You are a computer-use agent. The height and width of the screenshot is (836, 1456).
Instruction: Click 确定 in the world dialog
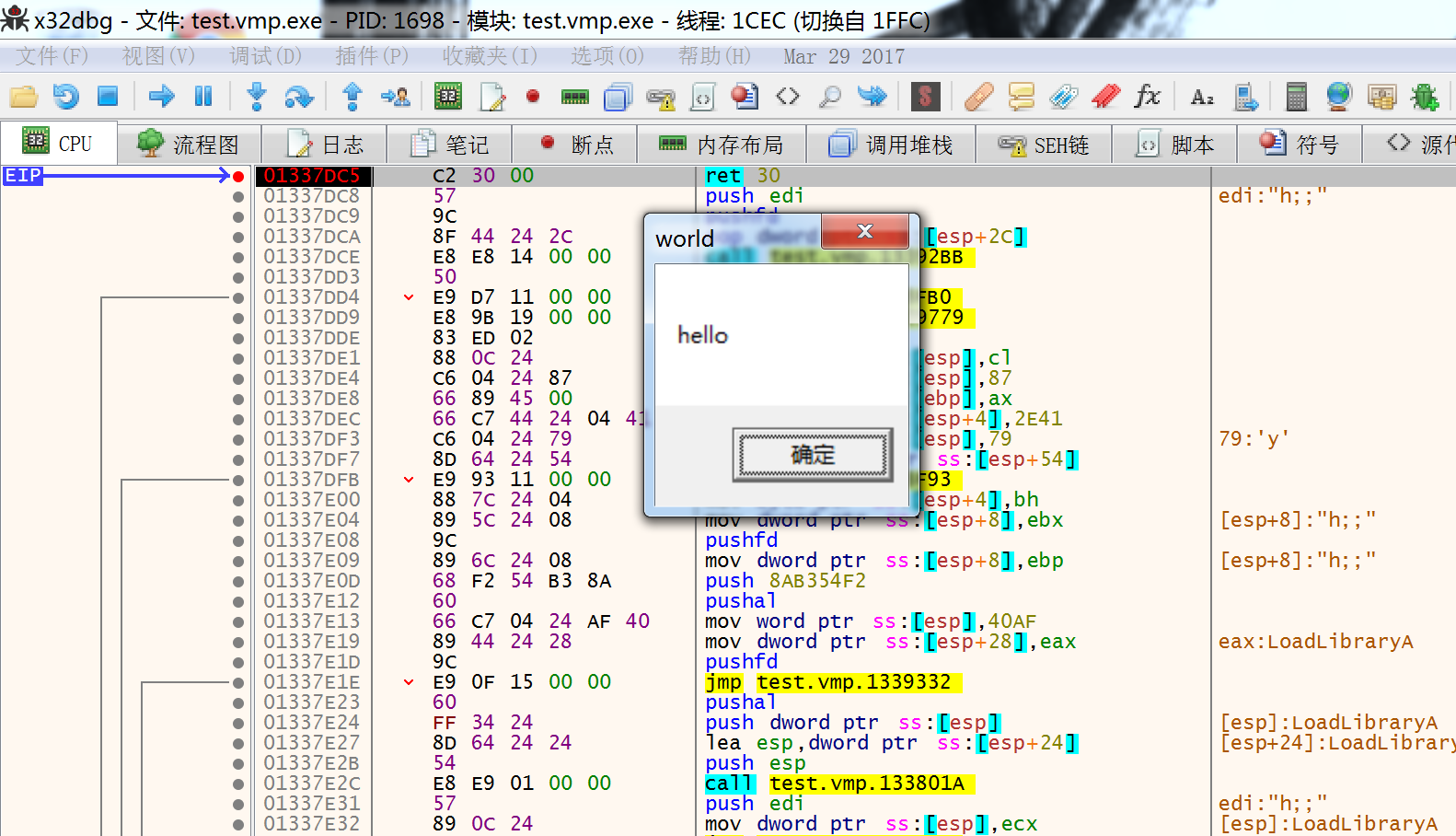[813, 455]
